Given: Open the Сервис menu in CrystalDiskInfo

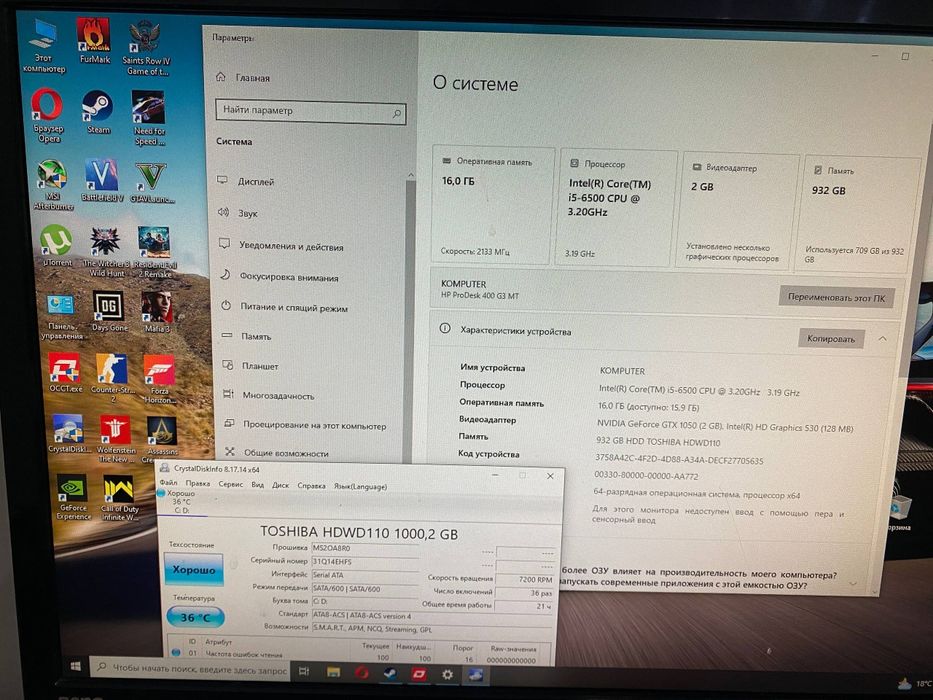Looking at the screenshot, I should [230, 485].
